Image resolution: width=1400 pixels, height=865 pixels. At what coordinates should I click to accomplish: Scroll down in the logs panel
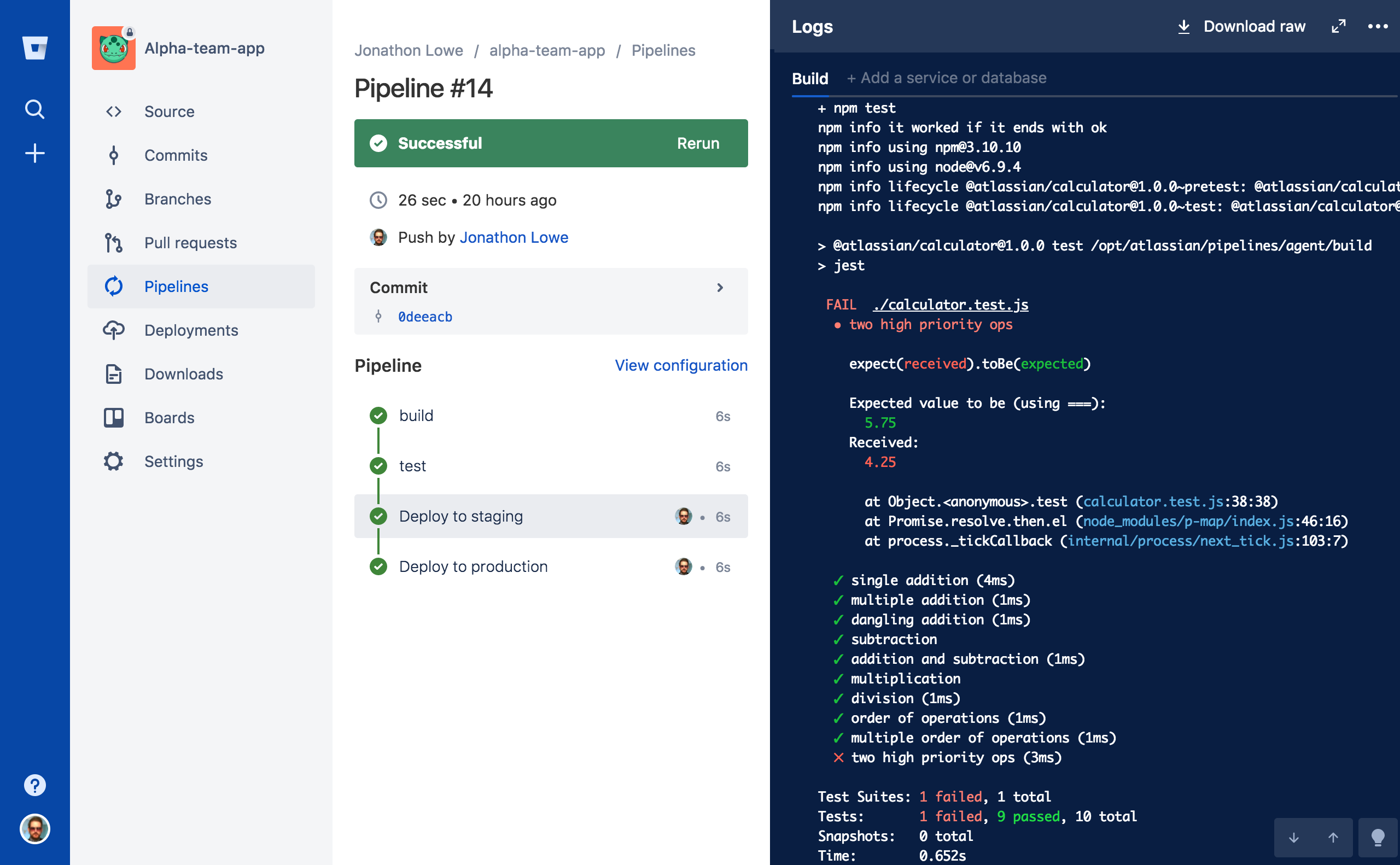1294,836
